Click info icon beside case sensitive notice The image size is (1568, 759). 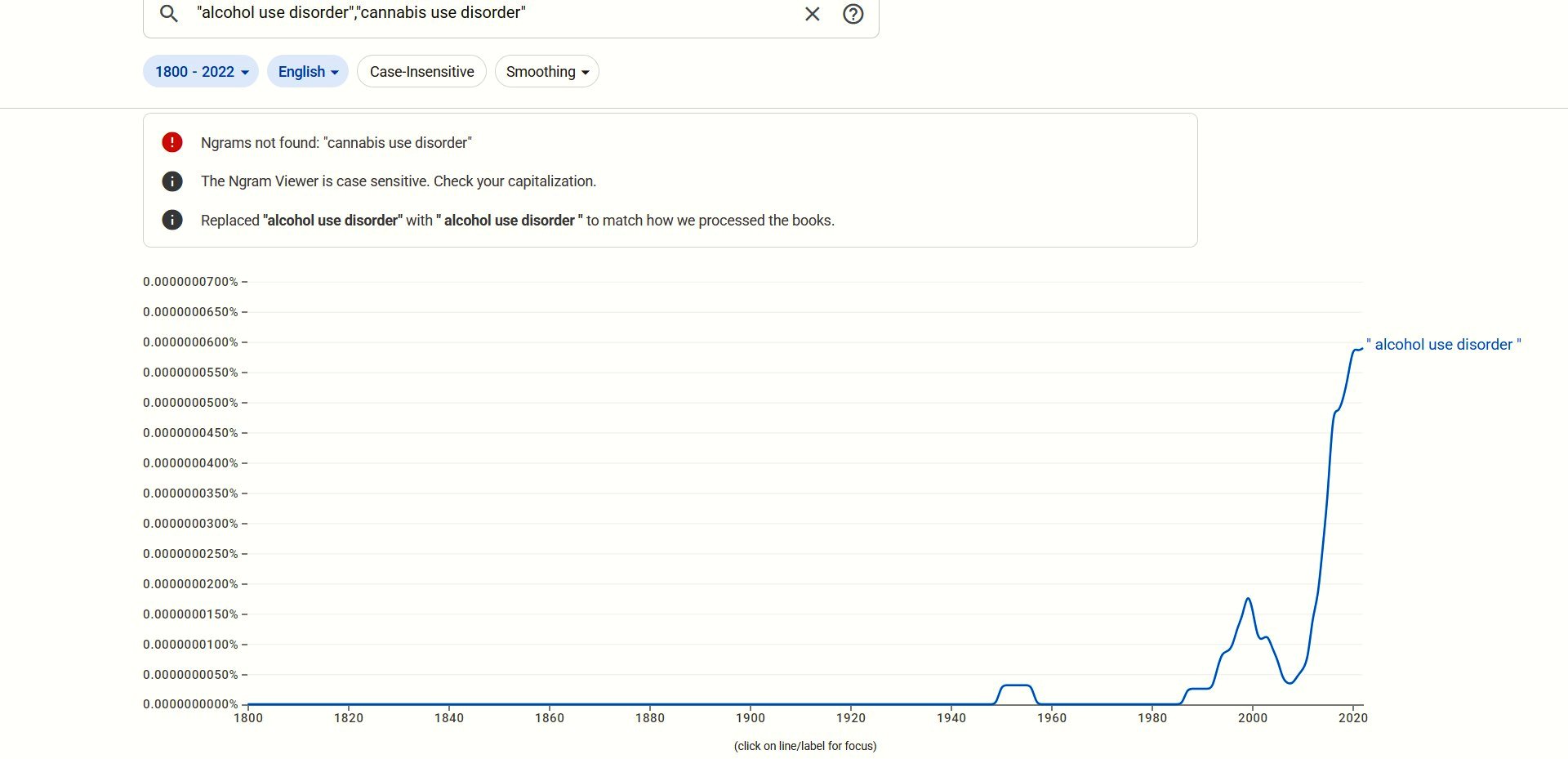[172, 181]
